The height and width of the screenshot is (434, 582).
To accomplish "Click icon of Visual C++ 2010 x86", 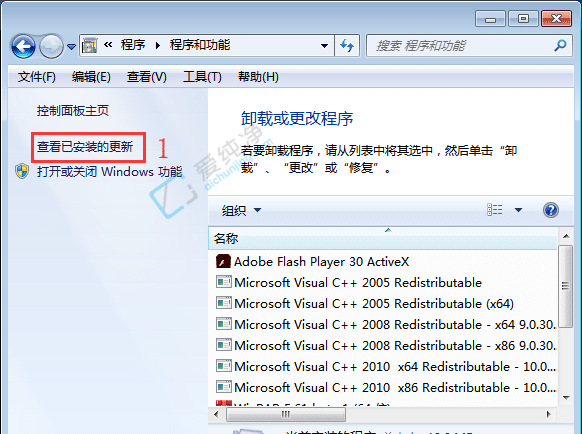I will (223, 387).
